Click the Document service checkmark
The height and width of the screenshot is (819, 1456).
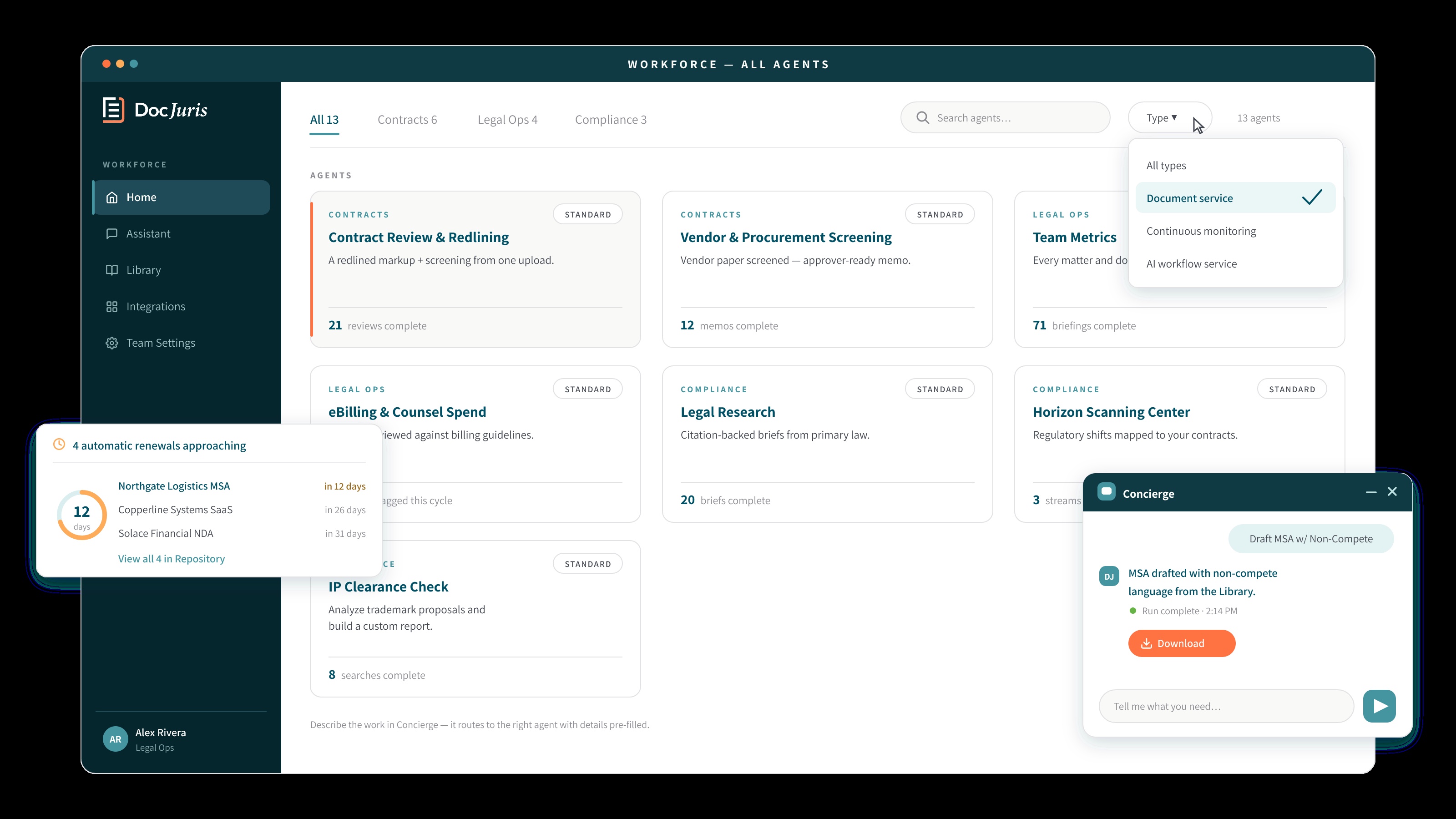click(1312, 197)
